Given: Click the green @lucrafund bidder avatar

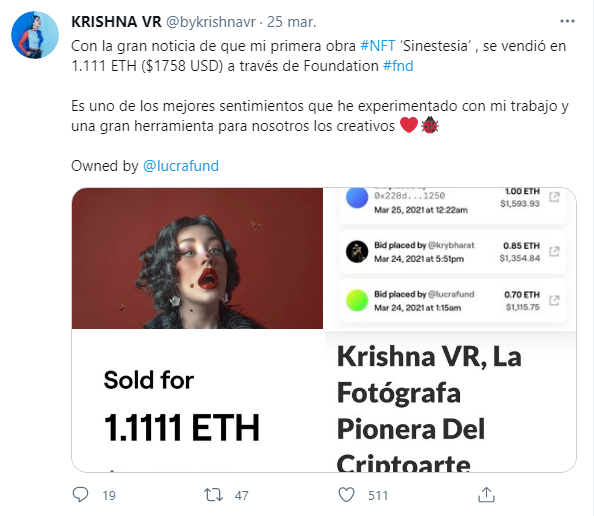Looking at the screenshot, I should (357, 300).
